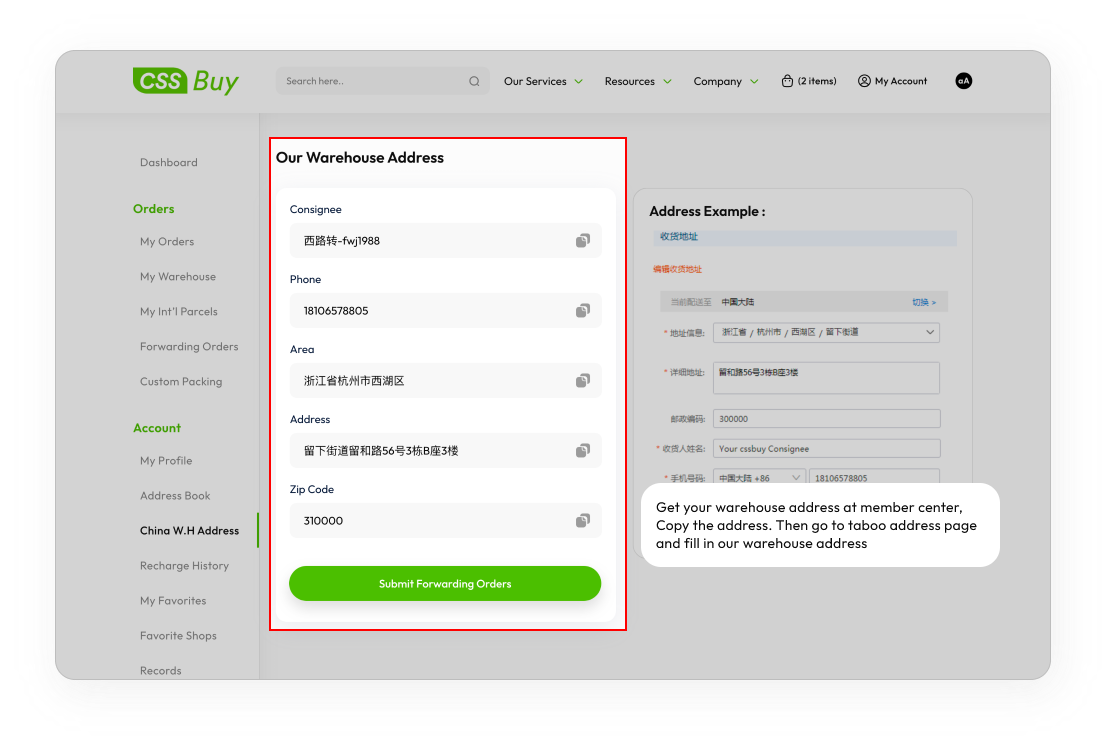Open My Account in header
The image size is (1116, 750).
892,81
